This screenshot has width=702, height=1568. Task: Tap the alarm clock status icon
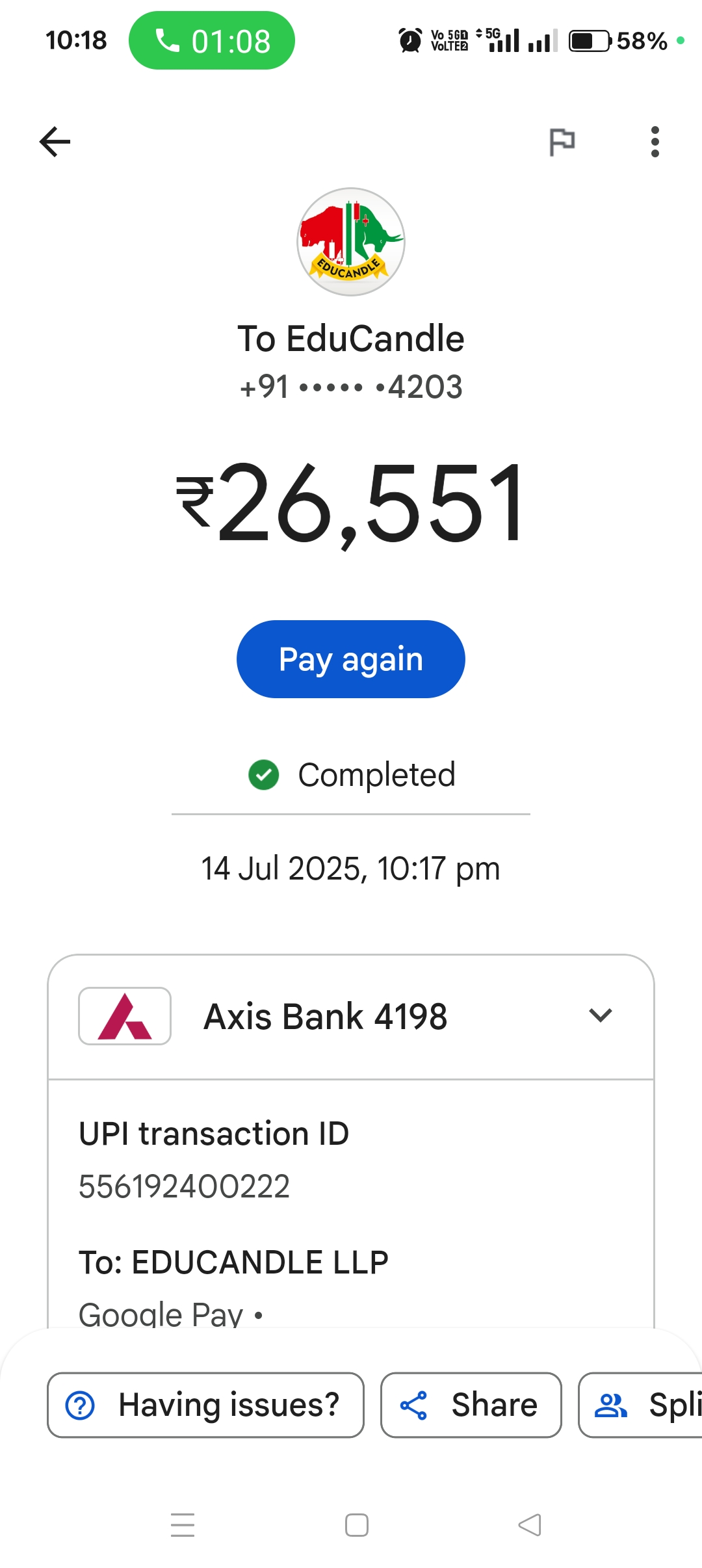[x=409, y=41]
